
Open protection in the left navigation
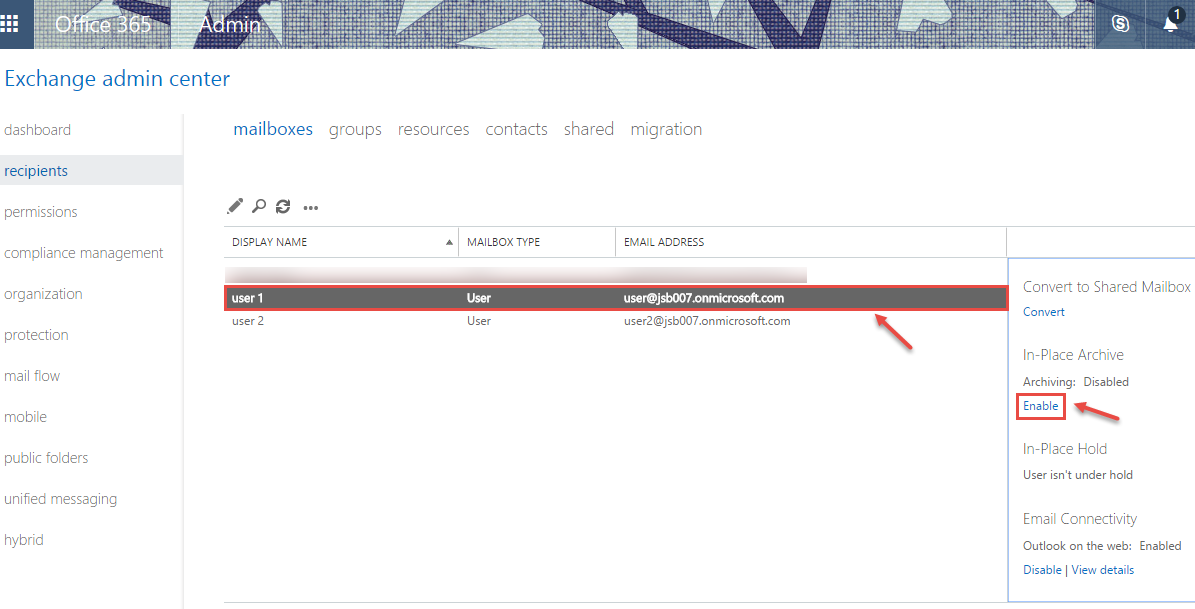coord(36,335)
